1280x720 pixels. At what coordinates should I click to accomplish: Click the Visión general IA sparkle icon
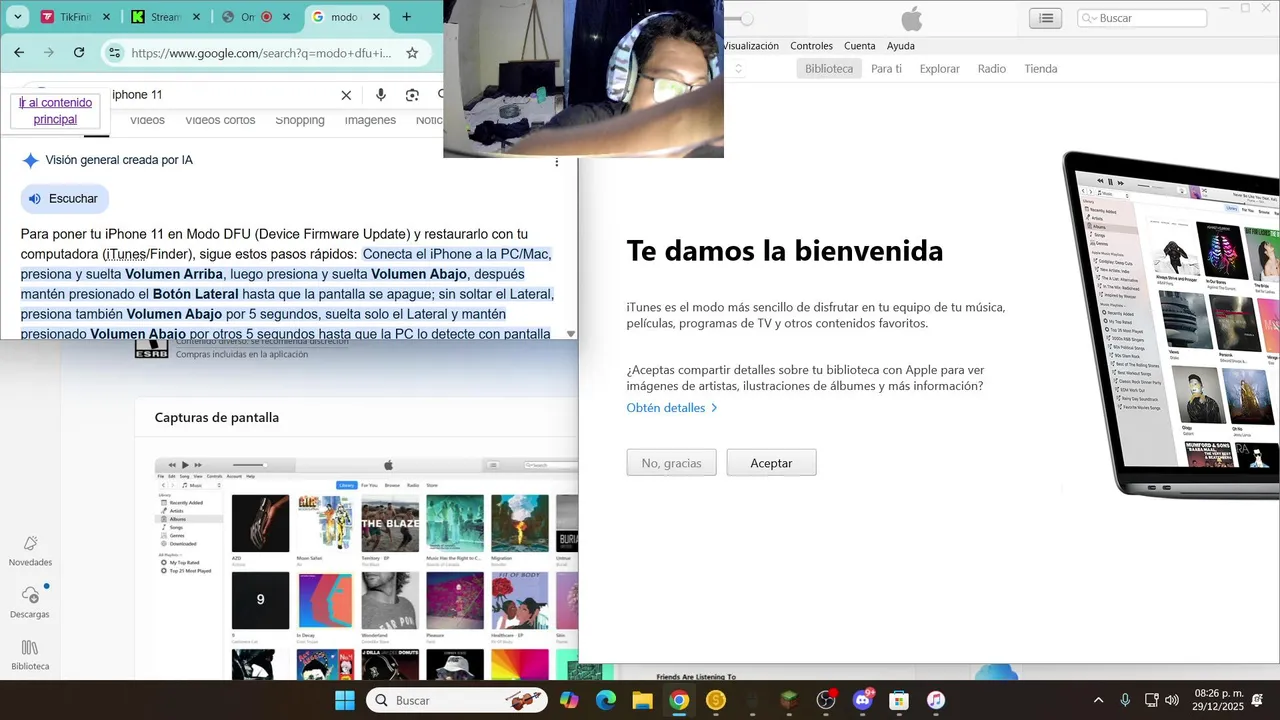click(x=30, y=160)
